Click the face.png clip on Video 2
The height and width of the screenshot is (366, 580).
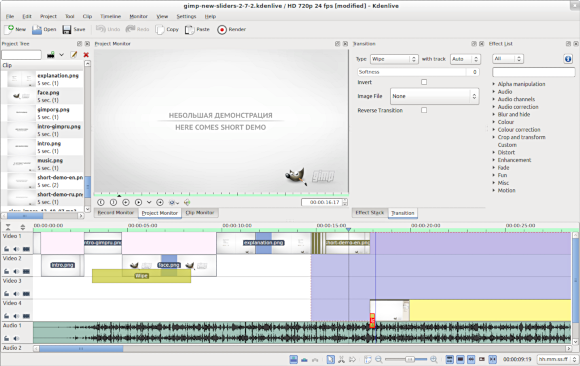point(169,265)
